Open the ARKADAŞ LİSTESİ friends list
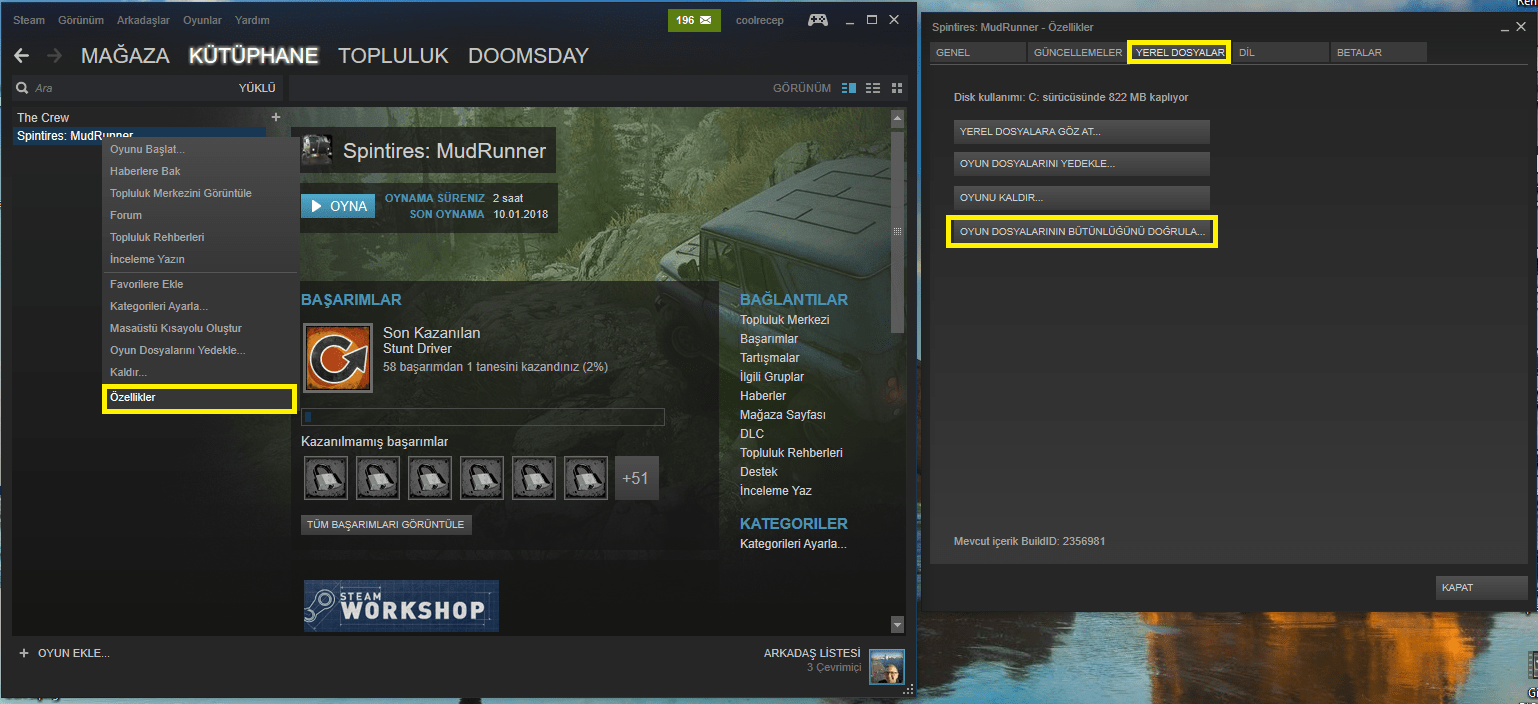Image resolution: width=1538 pixels, height=704 pixels. click(x=812, y=653)
